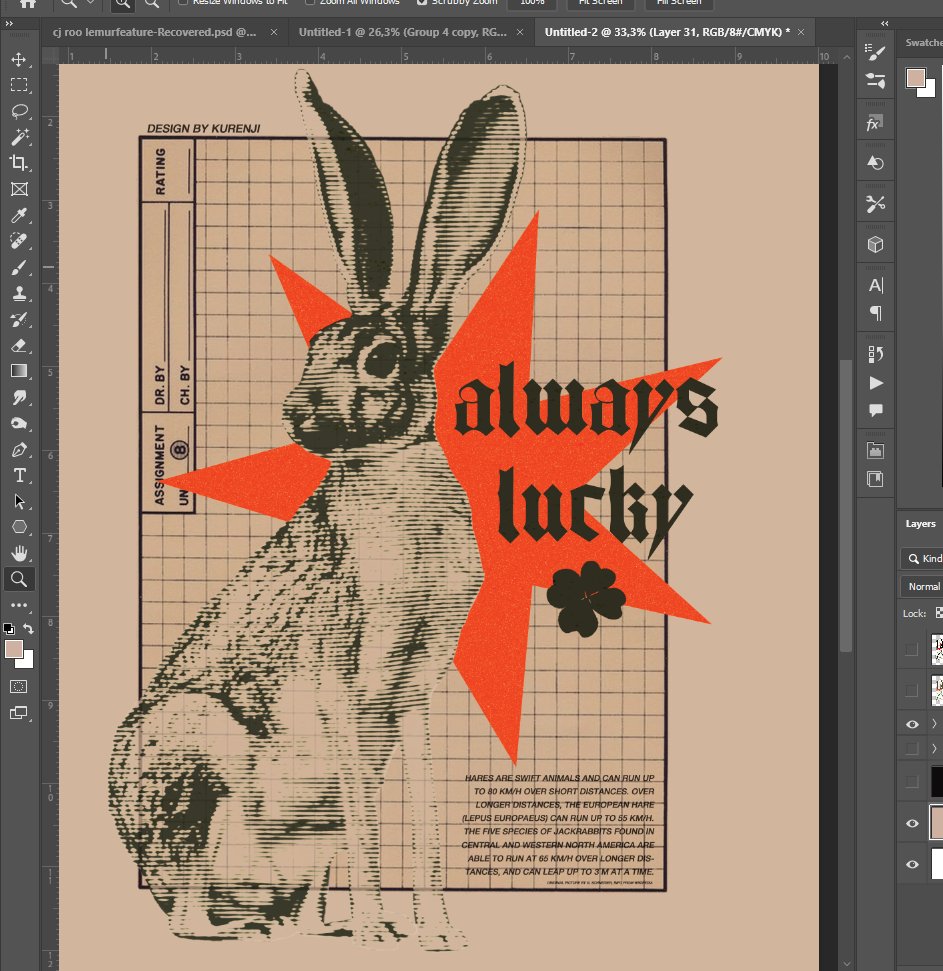This screenshot has width=943, height=971.
Task: Select the Frame tool
Action: [19, 189]
